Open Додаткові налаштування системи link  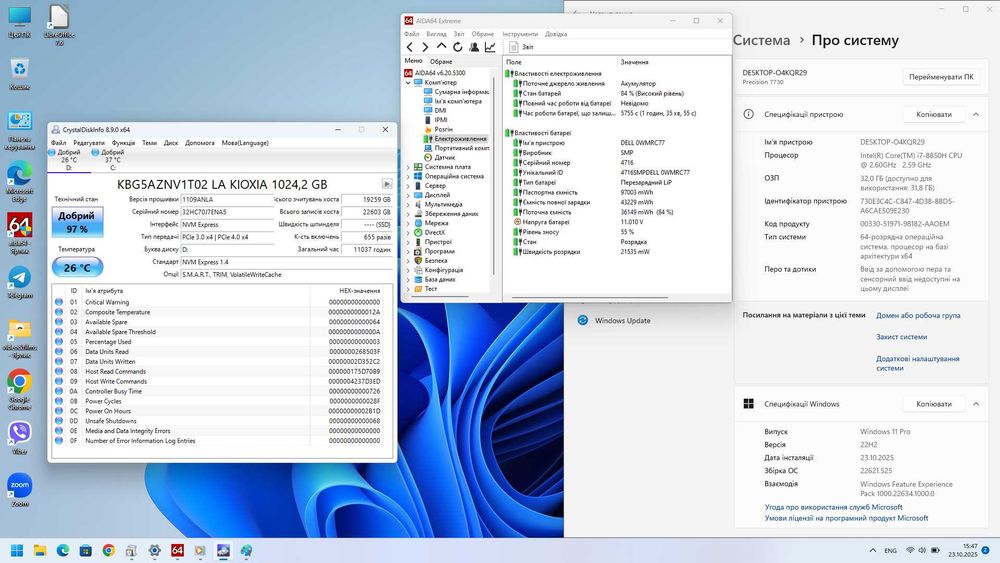click(x=917, y=363)
